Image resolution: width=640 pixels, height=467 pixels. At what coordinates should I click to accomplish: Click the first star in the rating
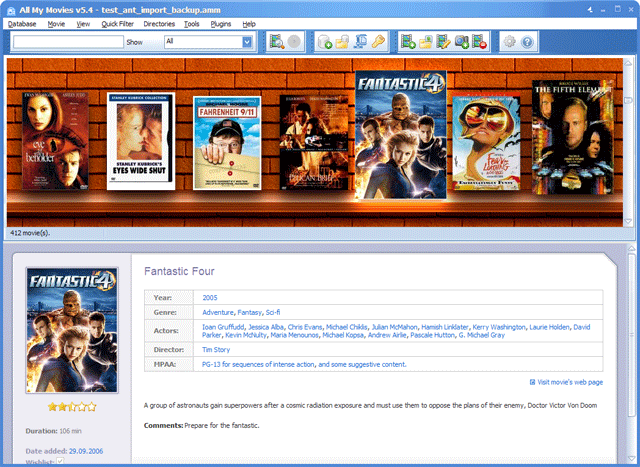(52, 407)
